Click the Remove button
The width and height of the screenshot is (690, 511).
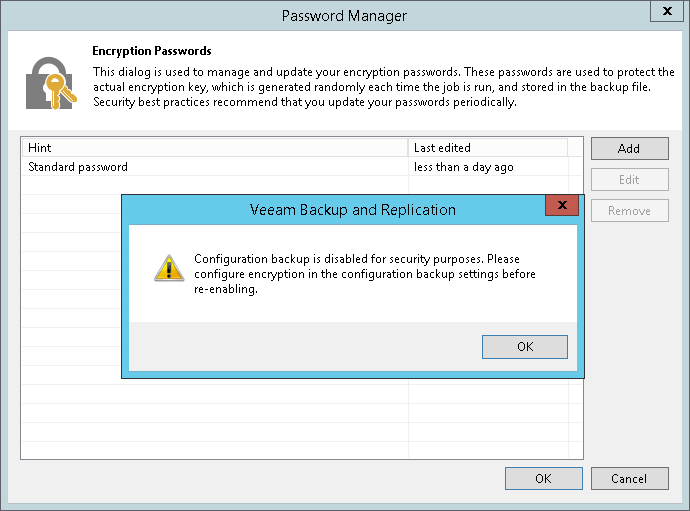[x=629, y=211]
